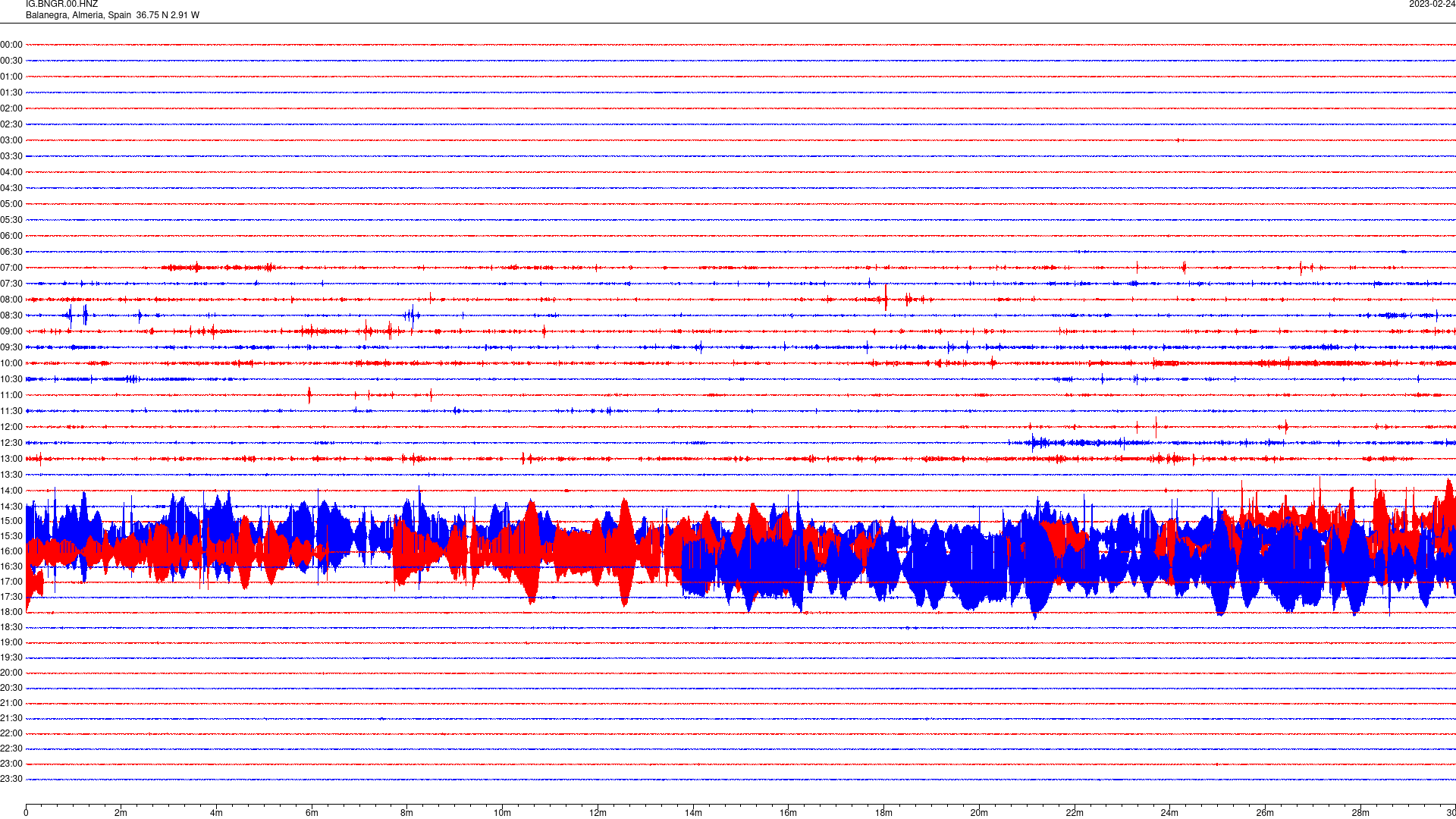
Task: Select the 10:00 trace time label
Action: pyautogui.click(x=11, y=363)
